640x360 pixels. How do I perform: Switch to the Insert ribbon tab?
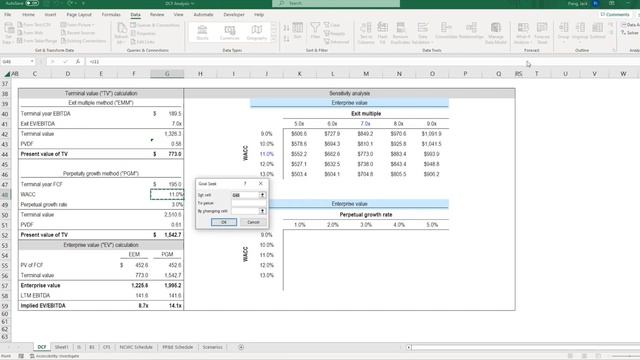point(50,15)
